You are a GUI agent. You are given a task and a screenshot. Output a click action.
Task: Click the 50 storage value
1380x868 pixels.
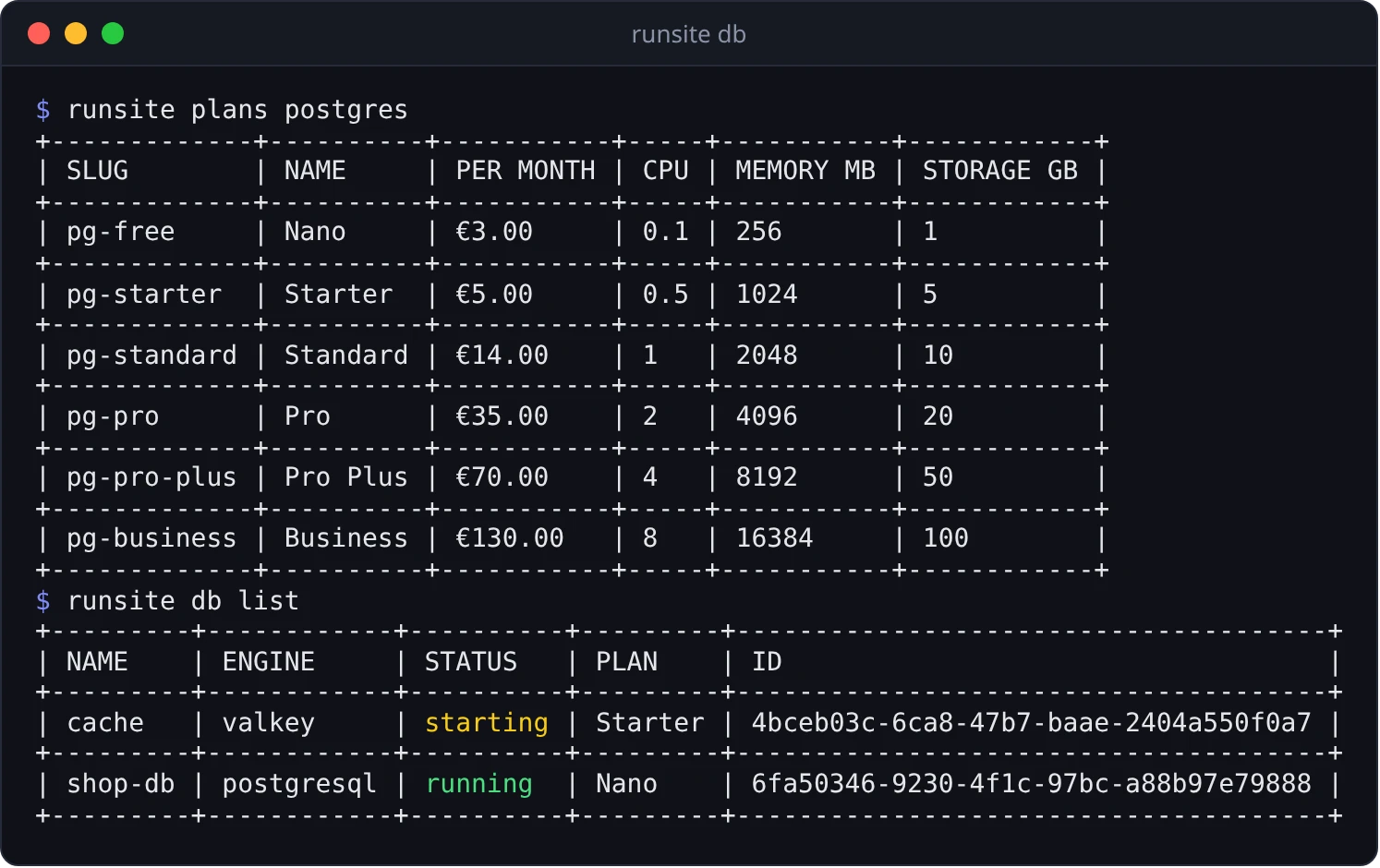click(x=938, y=477)
